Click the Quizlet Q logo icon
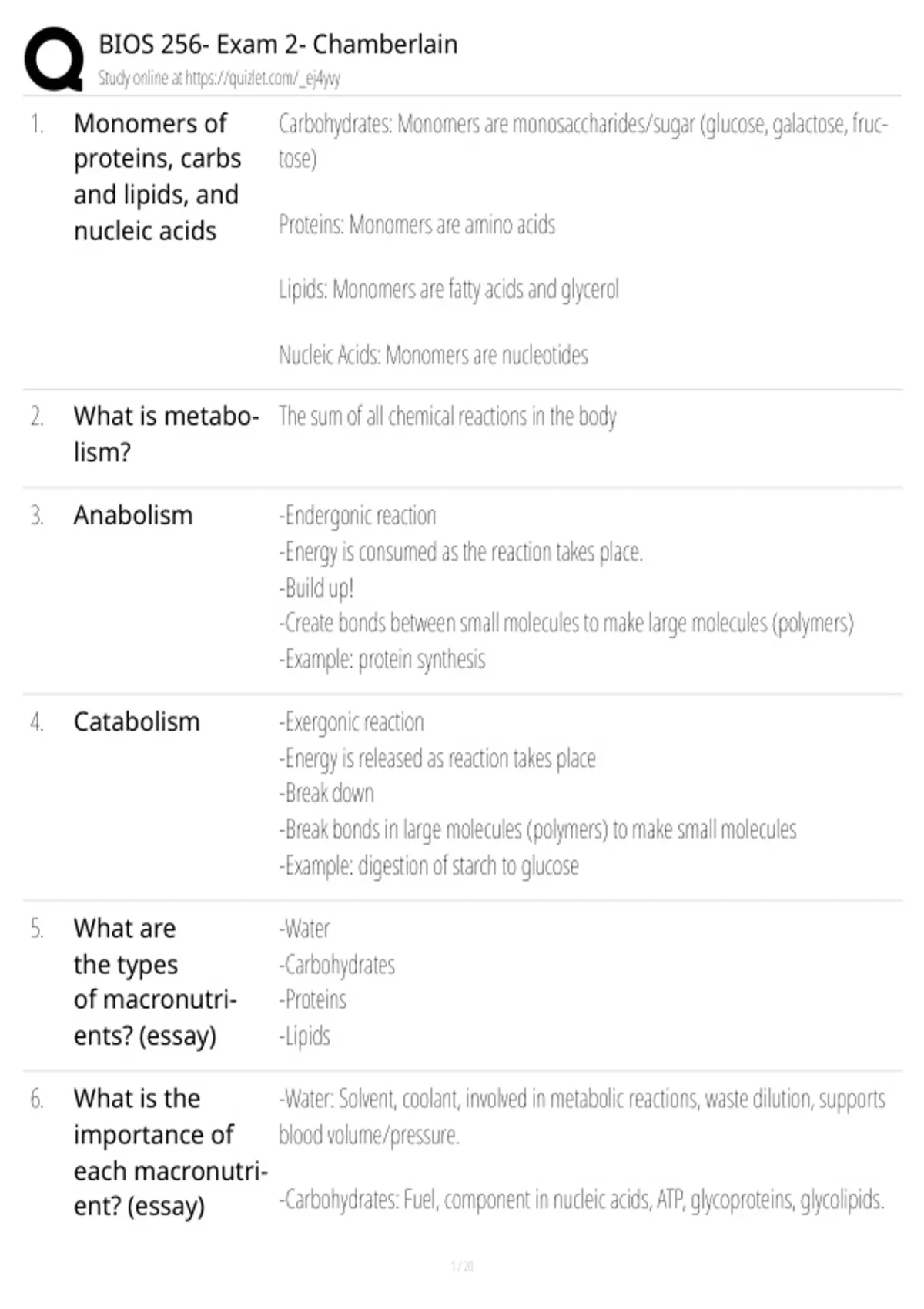Viewport: 924px width, 1309px height. pyautogui.click(x=54, y=59)
